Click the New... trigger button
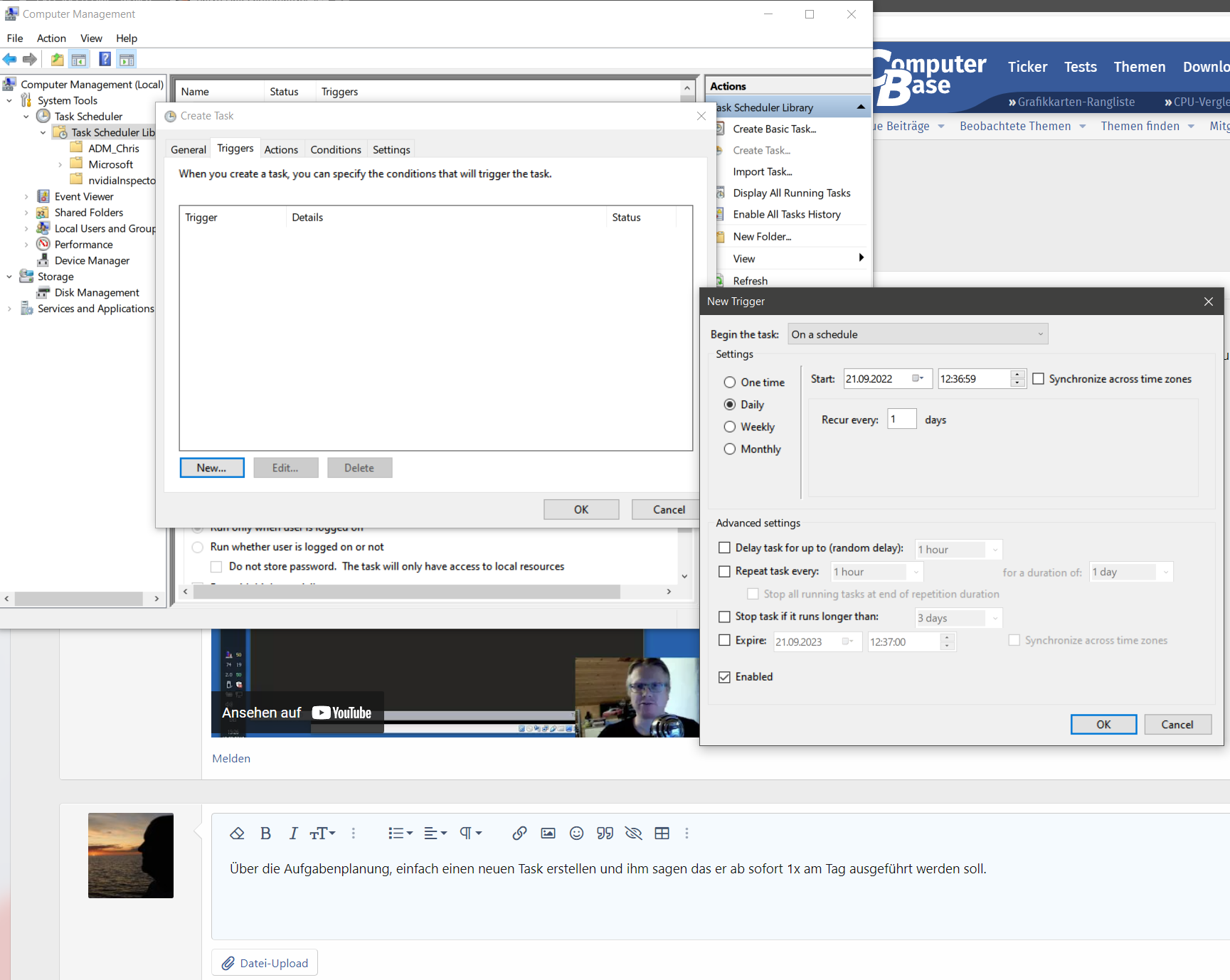1230x980 pixels. (211, 467)
